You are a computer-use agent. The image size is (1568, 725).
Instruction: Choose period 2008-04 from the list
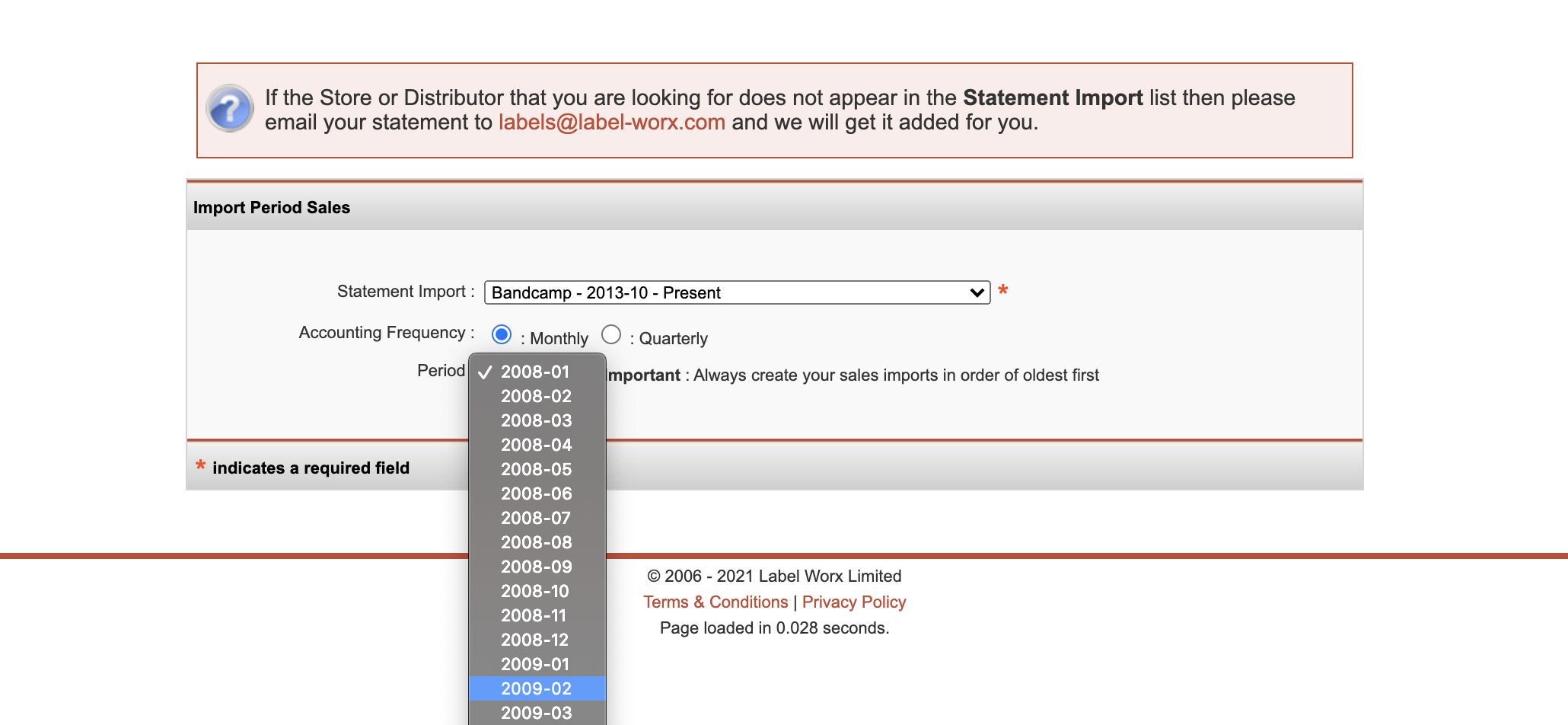point(537,445)
